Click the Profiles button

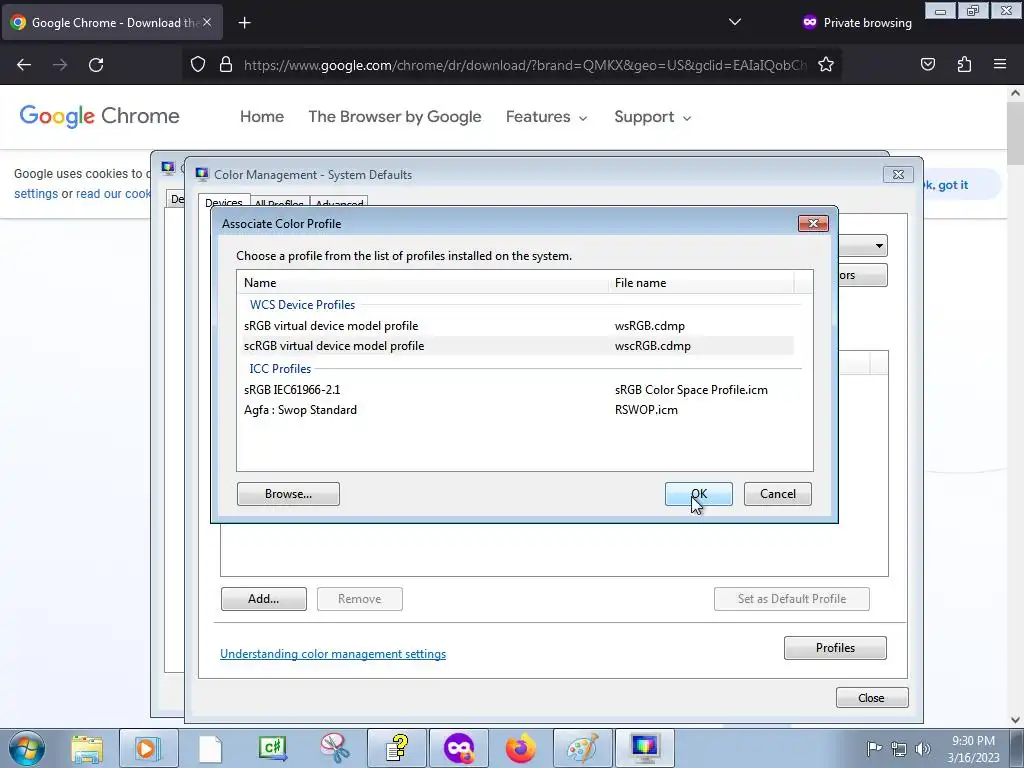(x=835, y=648)
